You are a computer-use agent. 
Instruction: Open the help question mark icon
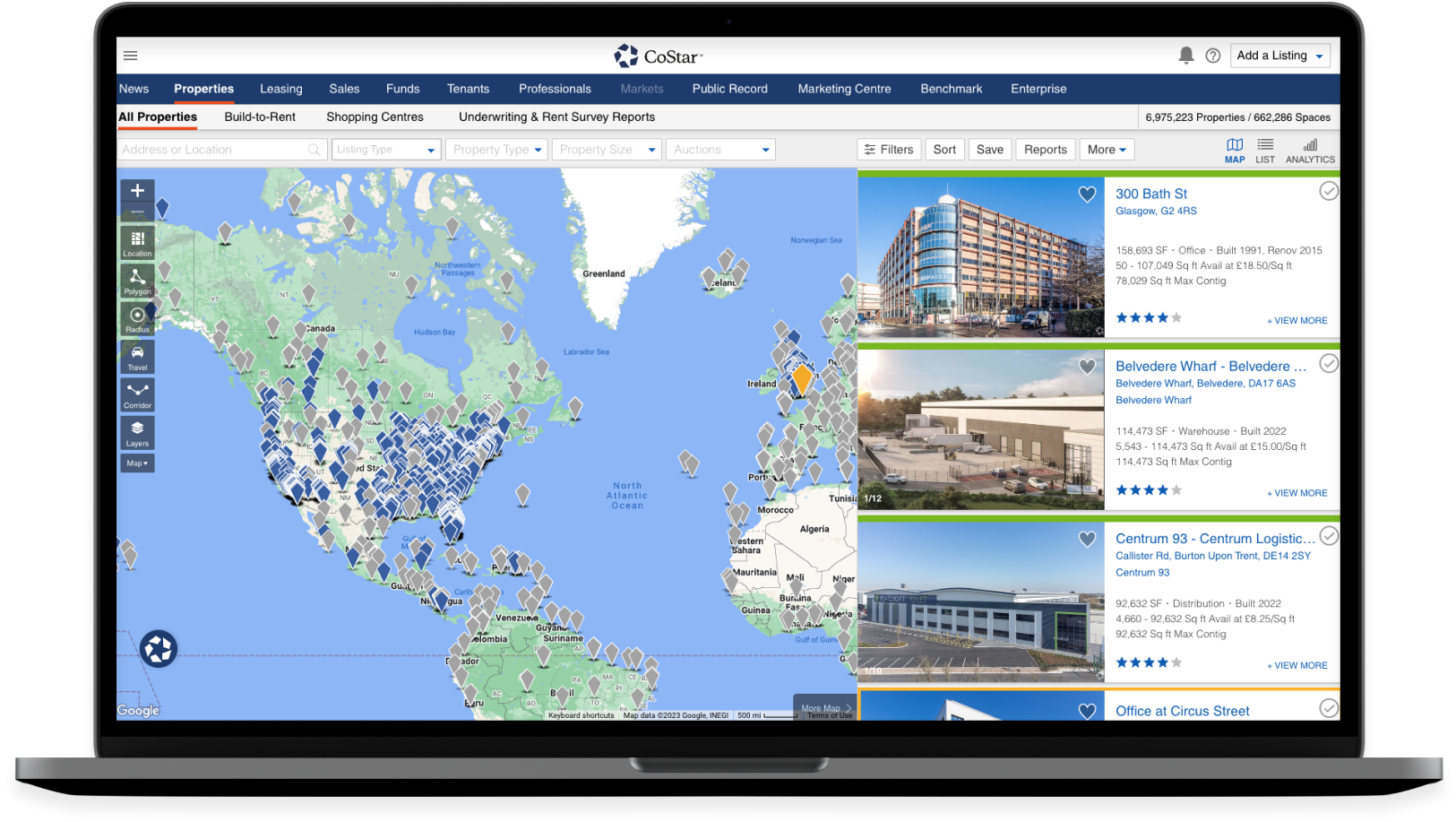coord(1213,56)
